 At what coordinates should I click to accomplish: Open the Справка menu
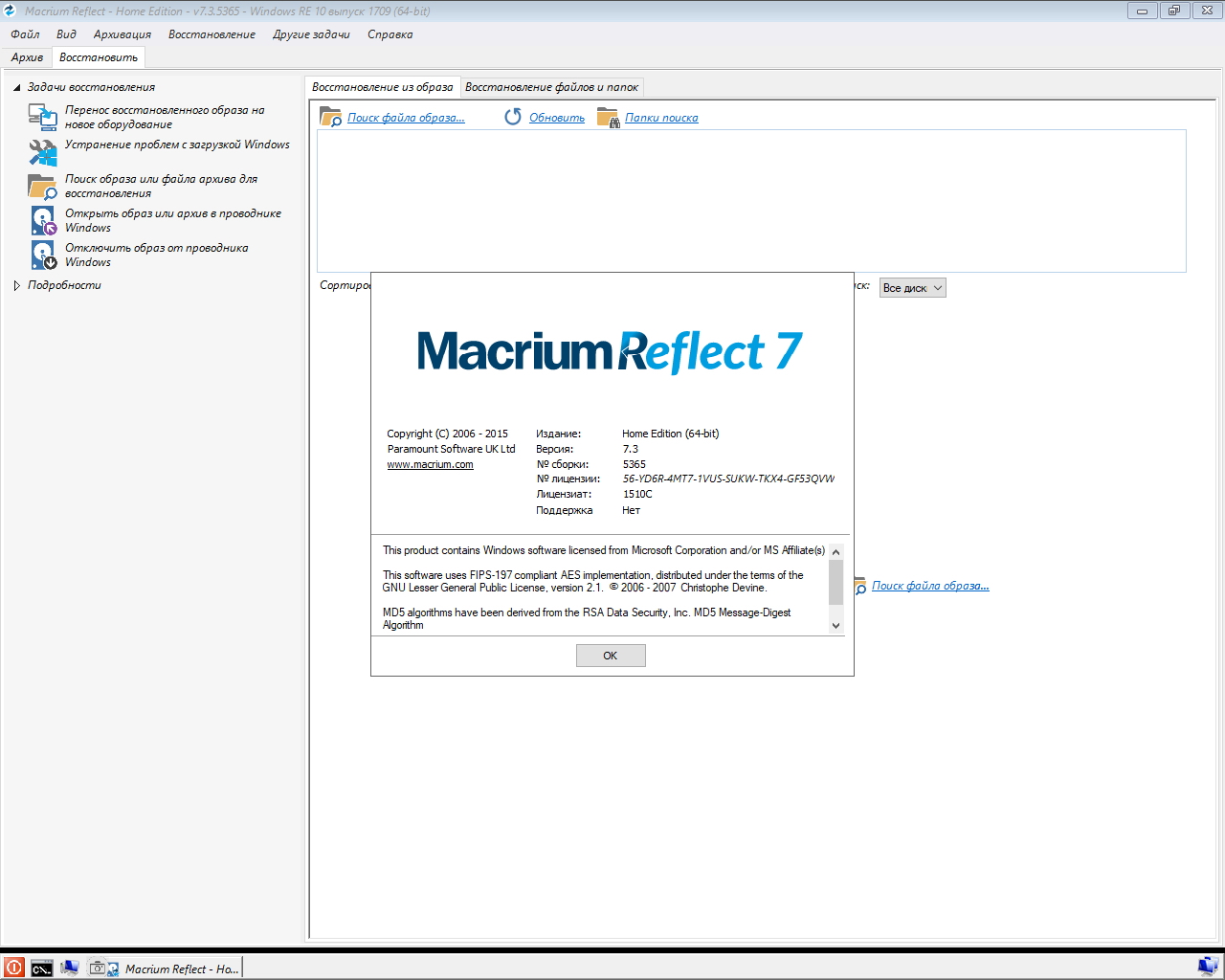coord(390,34)
